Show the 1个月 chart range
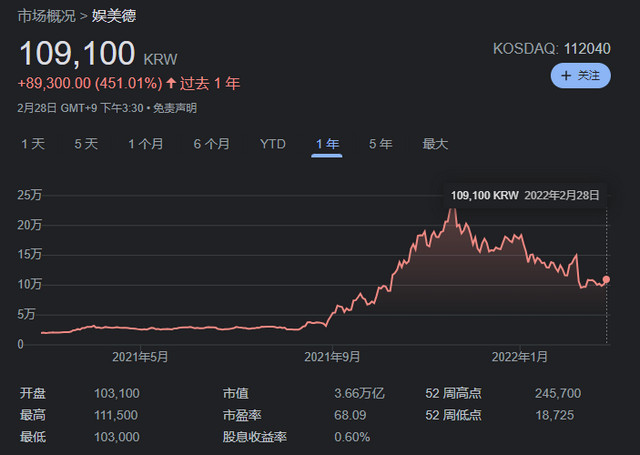 146,144
